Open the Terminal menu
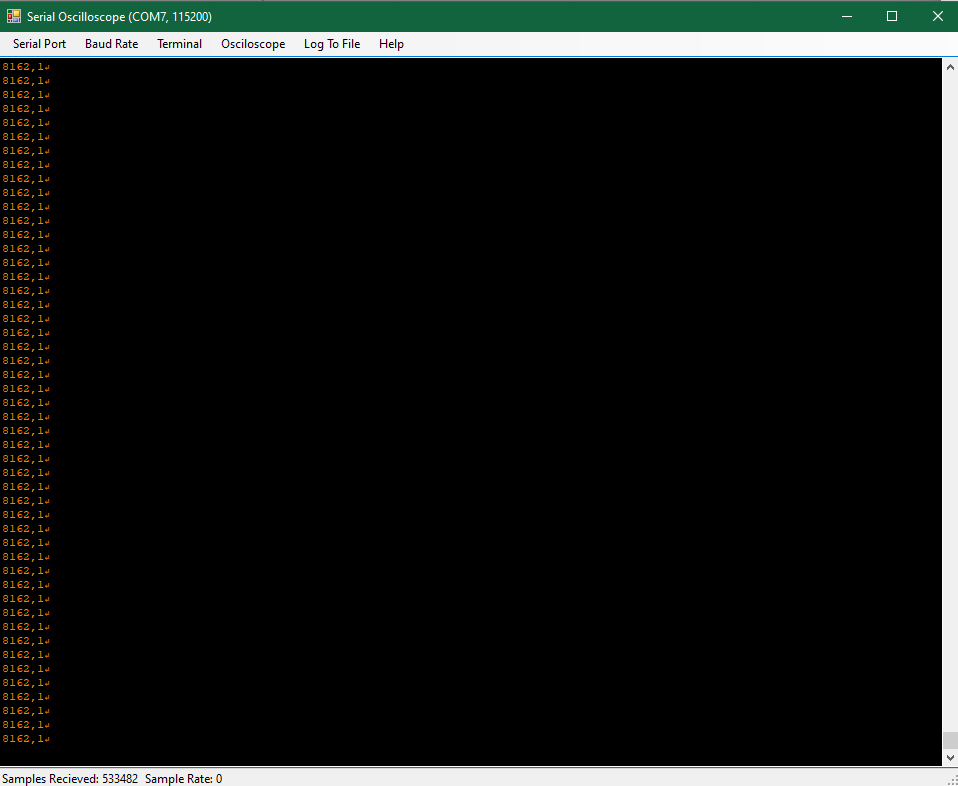This screenshot has width=958, height=786. pos(179,44)
